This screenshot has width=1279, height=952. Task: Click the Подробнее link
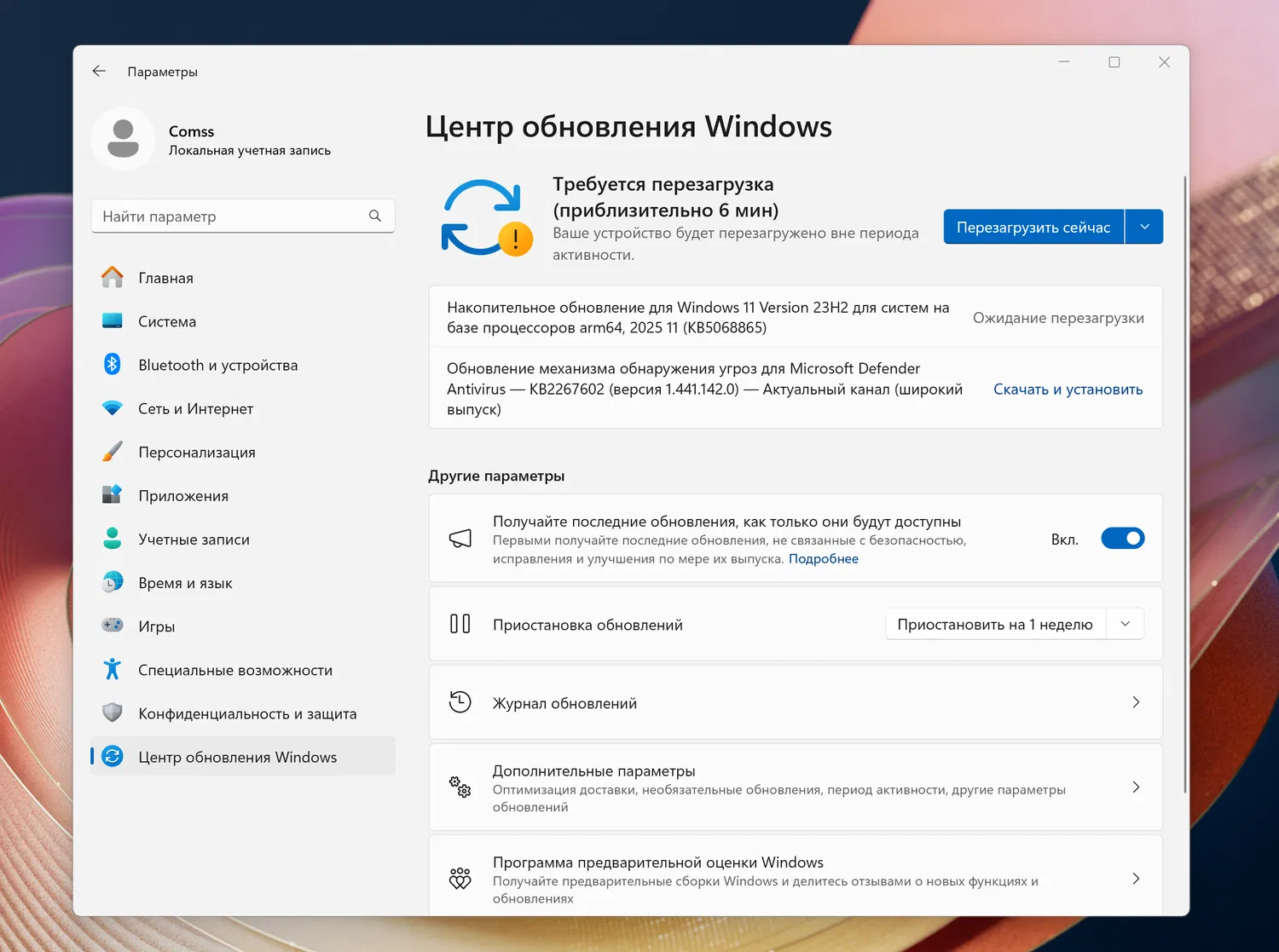coord(824,559)
